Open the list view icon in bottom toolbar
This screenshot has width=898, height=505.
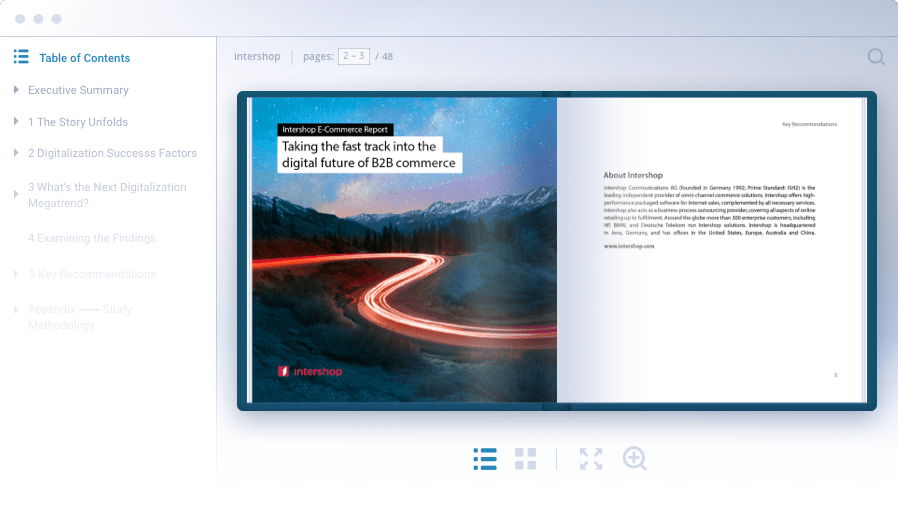tap(485, 459)
